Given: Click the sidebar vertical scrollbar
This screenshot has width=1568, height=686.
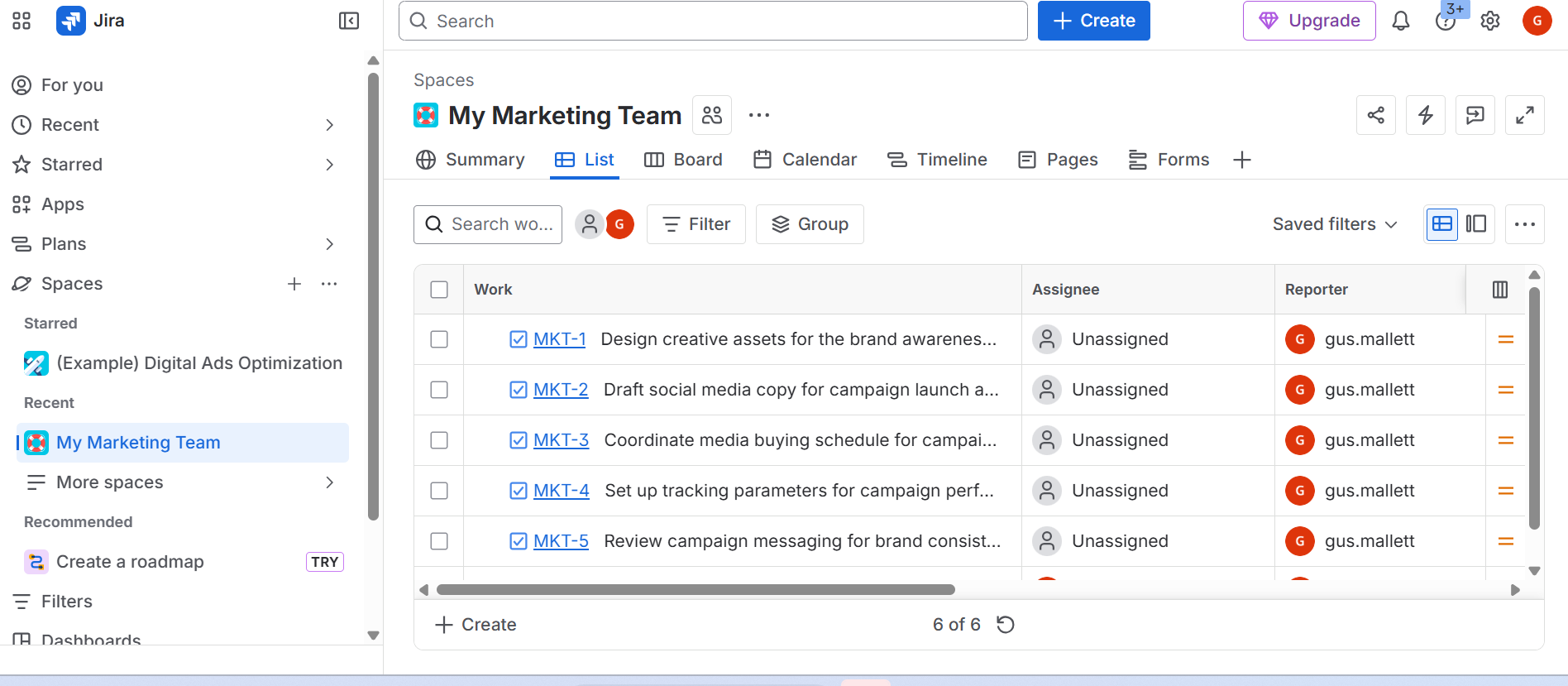Looking at the screenshot, I should point(373,297).
